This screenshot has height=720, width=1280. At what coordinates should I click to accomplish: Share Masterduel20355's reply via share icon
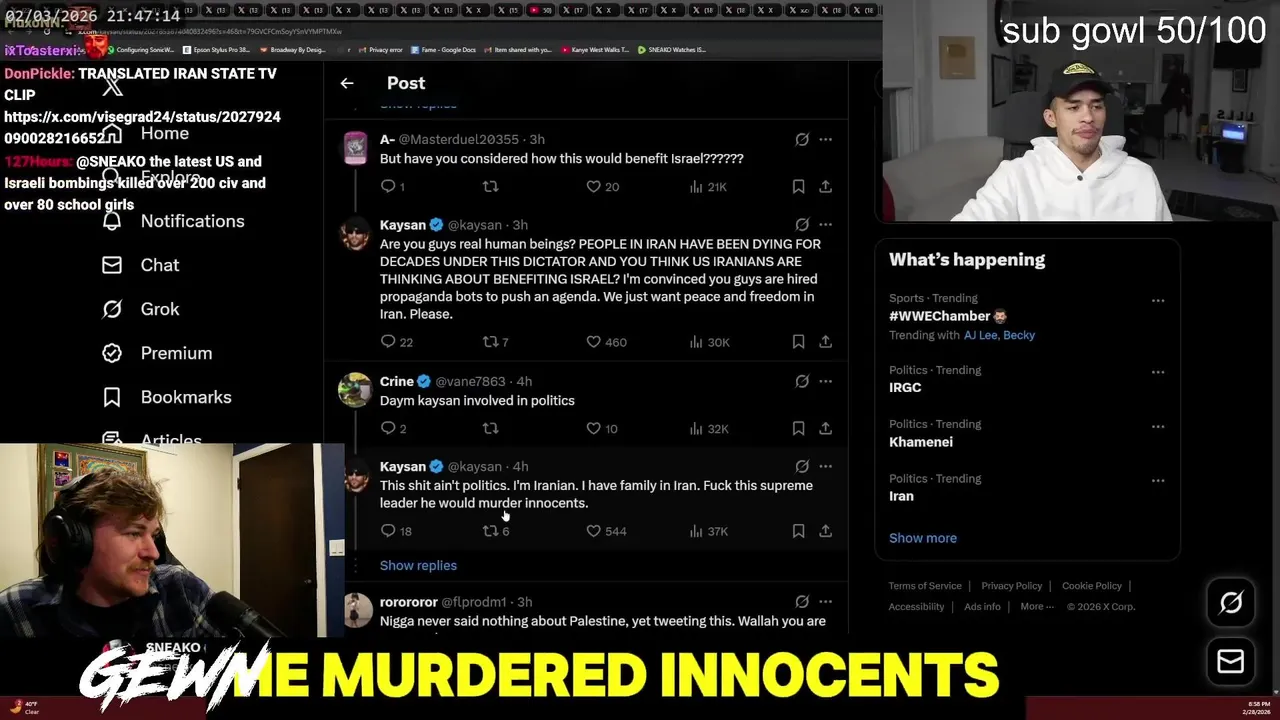(825, 186)
